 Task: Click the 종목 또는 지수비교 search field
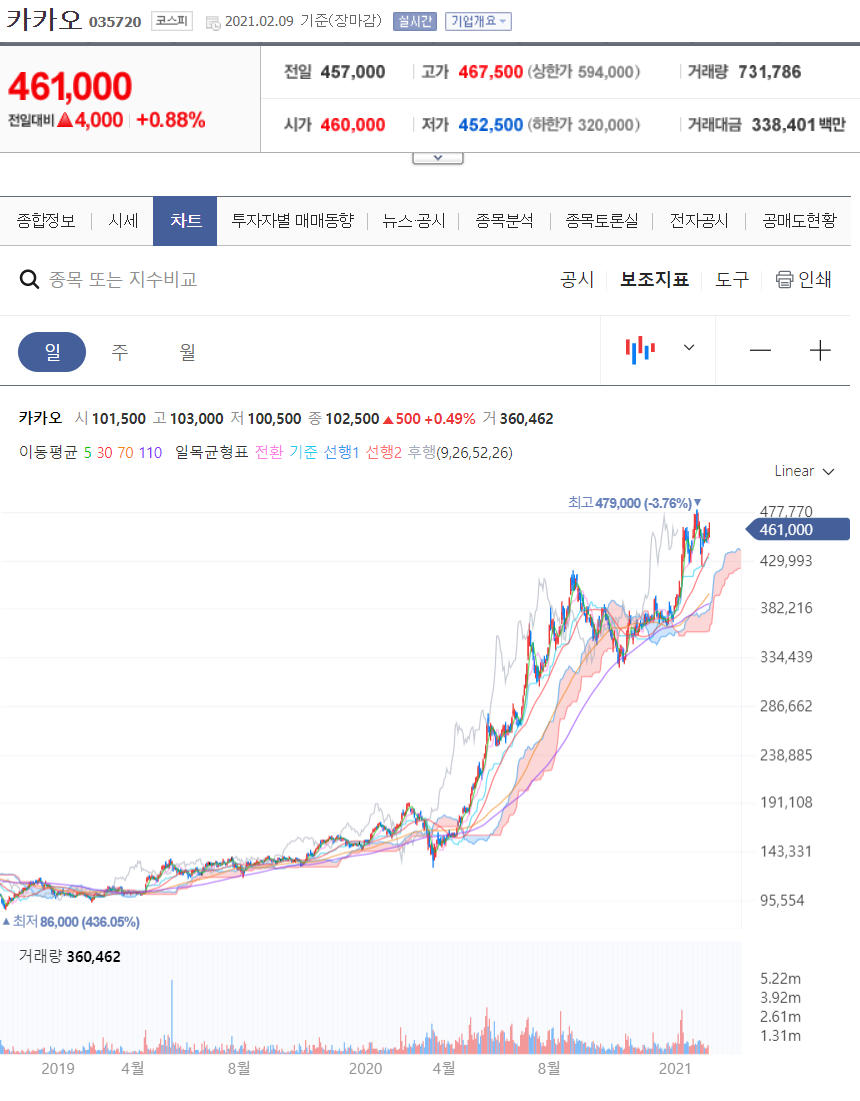(x=123, y=279)
